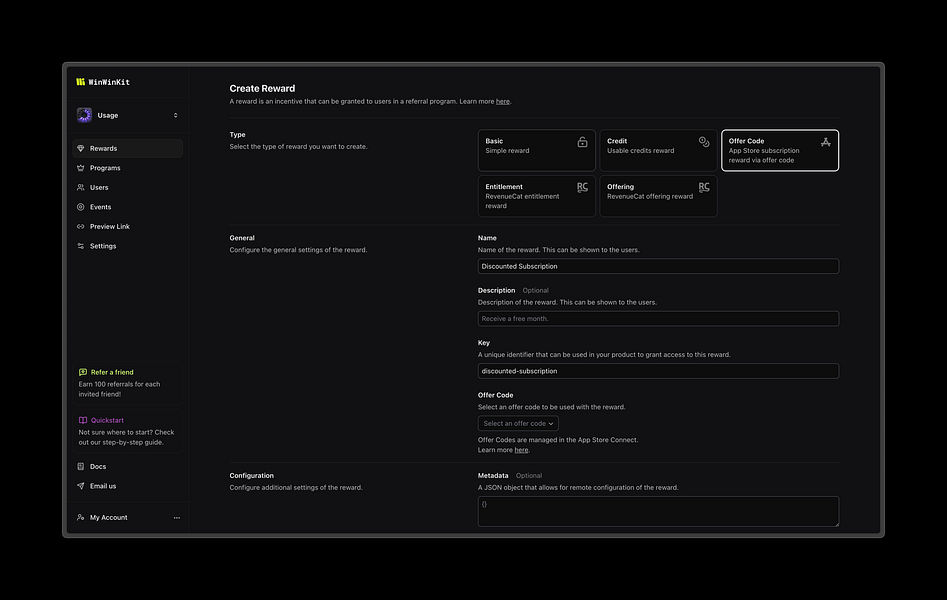Click the Email us paper plane icon
This screenshot has height=600, width=947.
click(x=81, y=486)
